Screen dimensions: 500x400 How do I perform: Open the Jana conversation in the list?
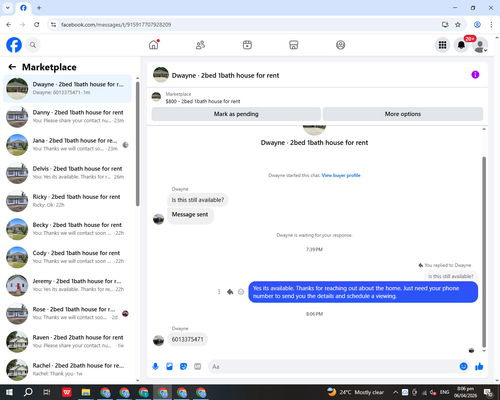click(x=67, y=145)
